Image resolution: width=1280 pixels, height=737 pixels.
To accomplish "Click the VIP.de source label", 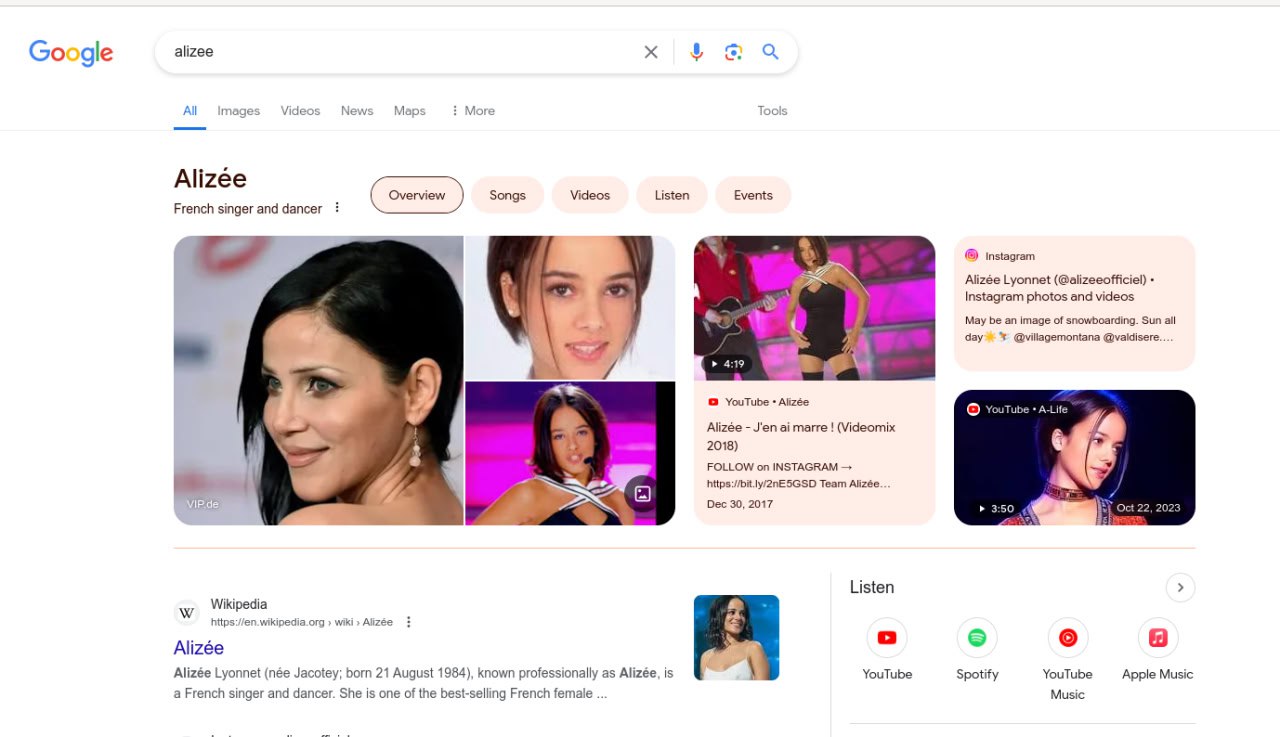I will click(202, 504).
